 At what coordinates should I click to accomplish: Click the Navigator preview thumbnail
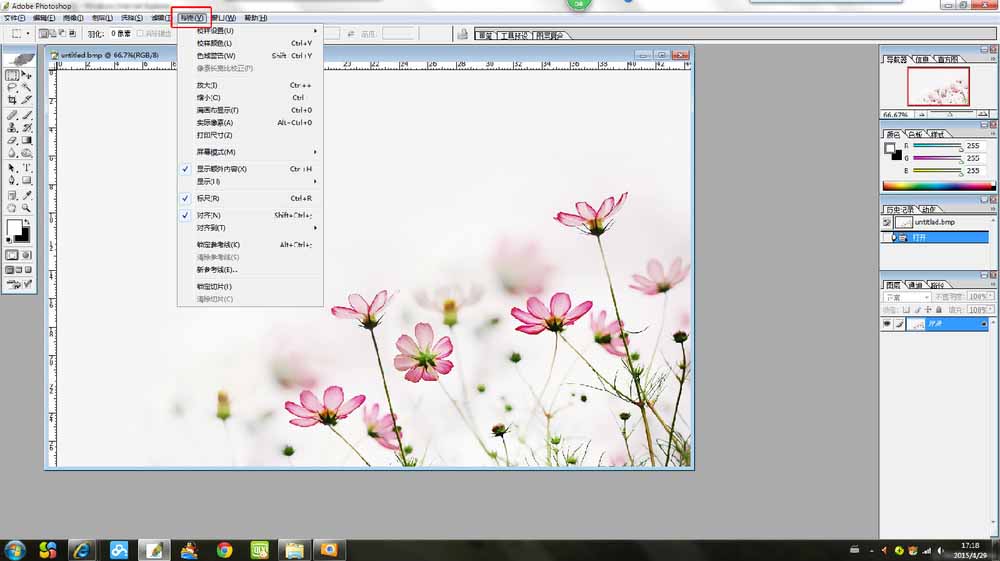(938, 87)
